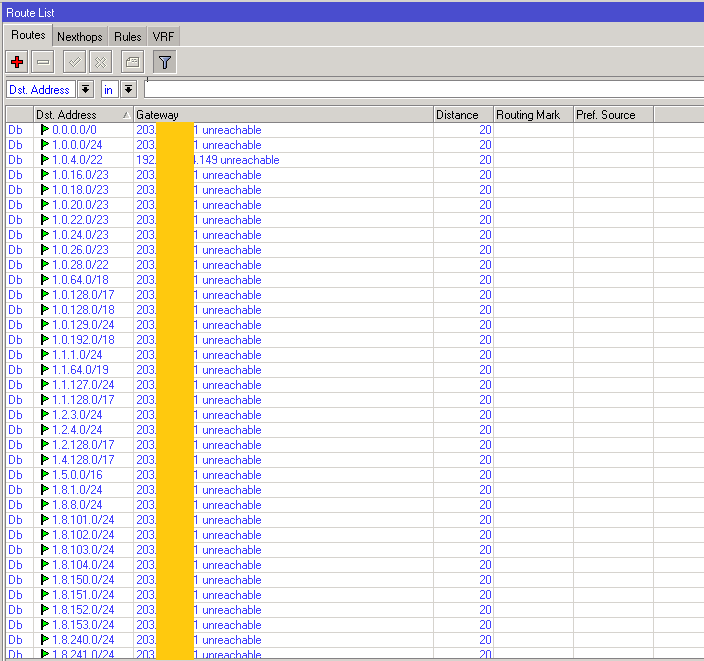Sort by the Gateway column header
The height and width of the screenshot is (661, 704).
[x=283, y=115]
